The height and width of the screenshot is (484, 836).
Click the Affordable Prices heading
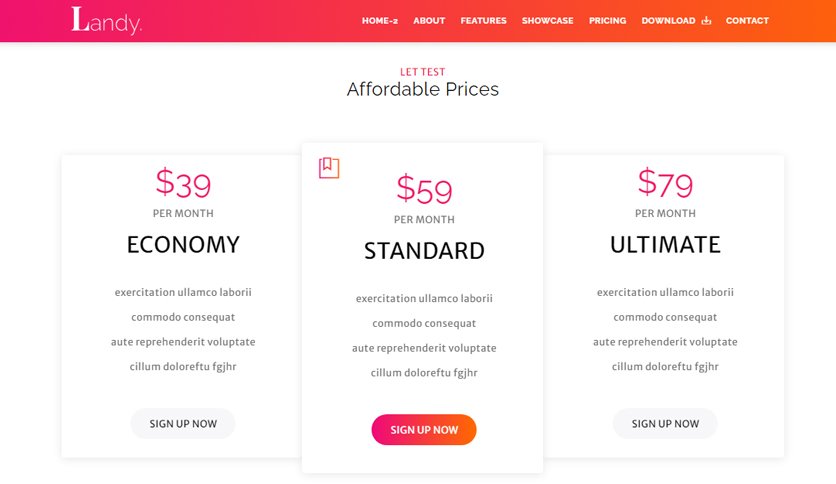tap(423, 89)
